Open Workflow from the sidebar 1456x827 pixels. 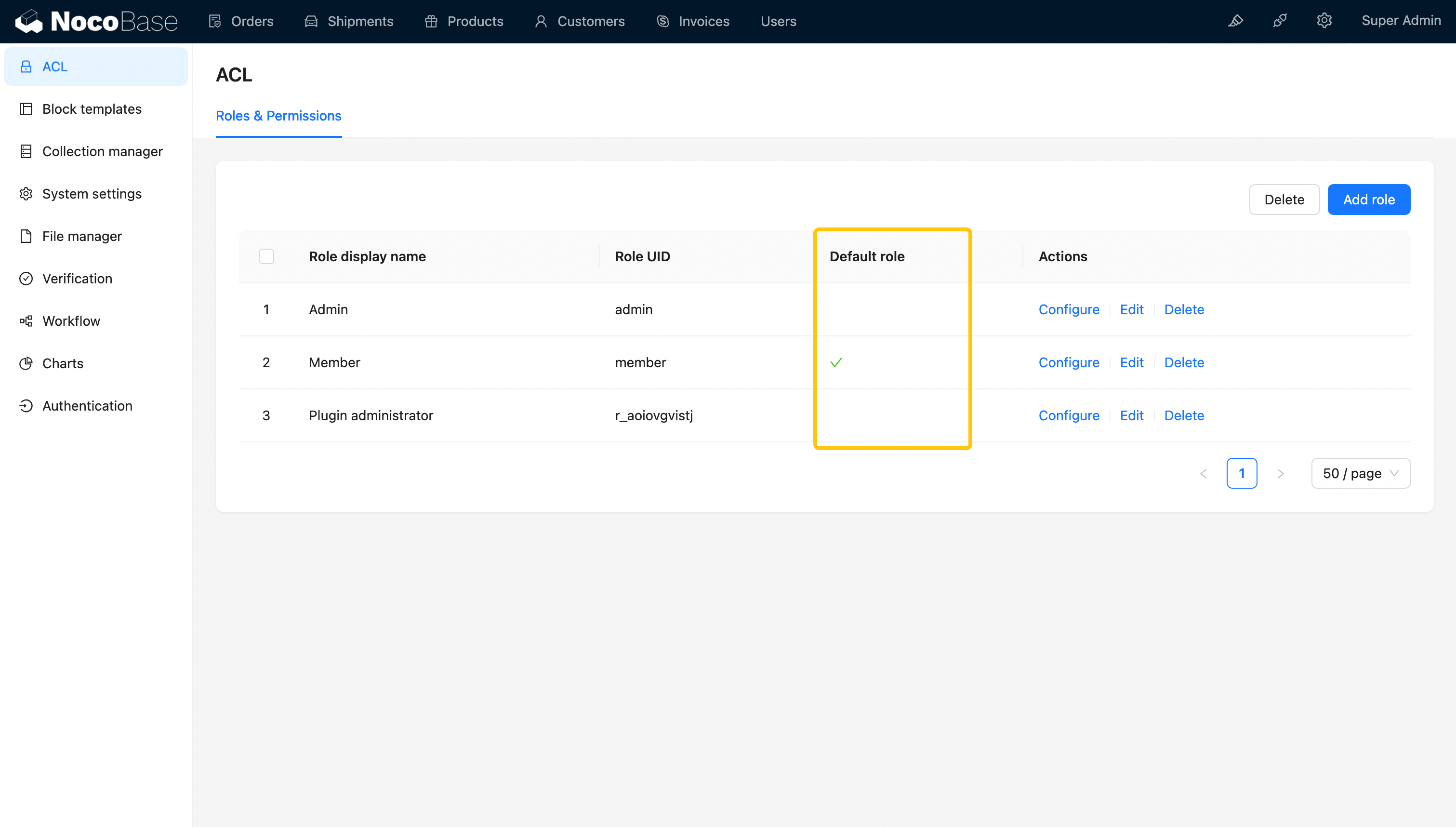[x=71, y=321]
